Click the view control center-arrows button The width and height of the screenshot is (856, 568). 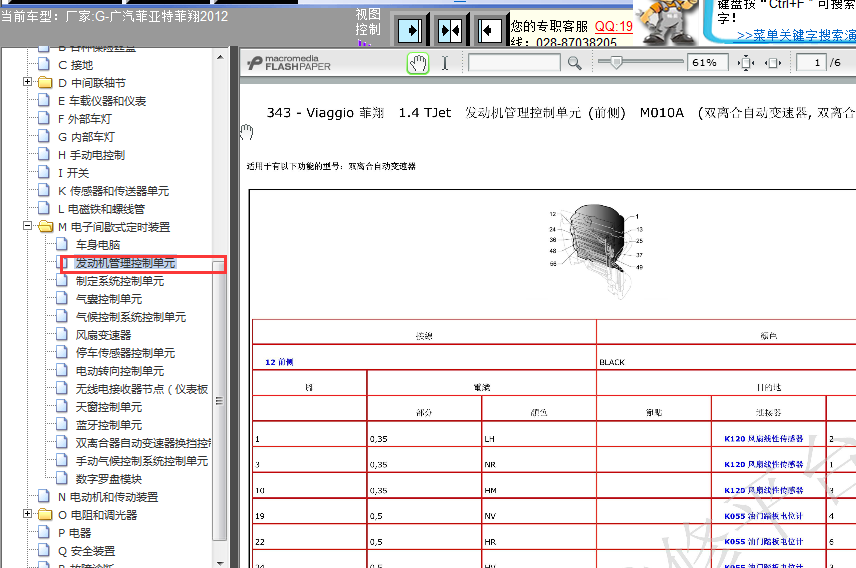pos(450,31)
